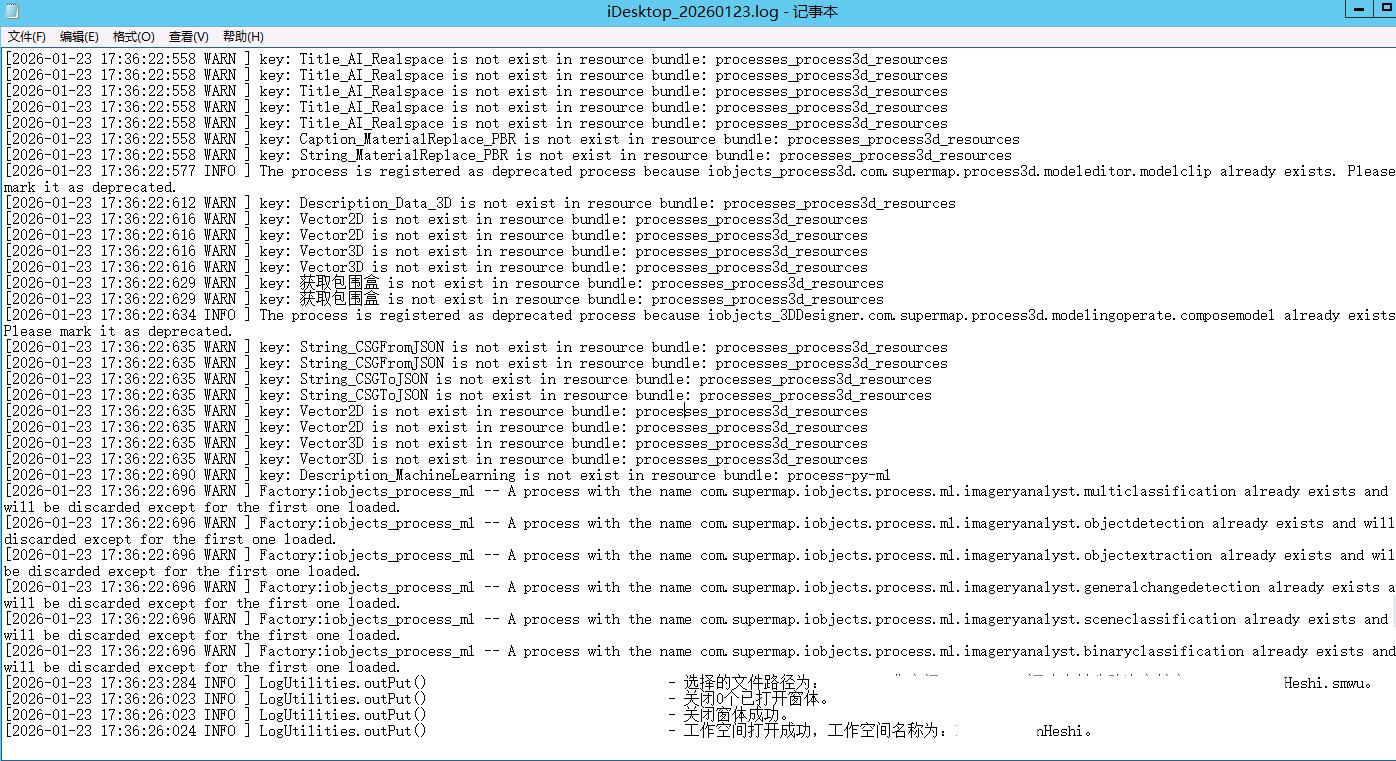Image resolution: width=1396 pixels, height=761 pixels.
Task: Open the 编辑(E) menu
Action: 79,37
